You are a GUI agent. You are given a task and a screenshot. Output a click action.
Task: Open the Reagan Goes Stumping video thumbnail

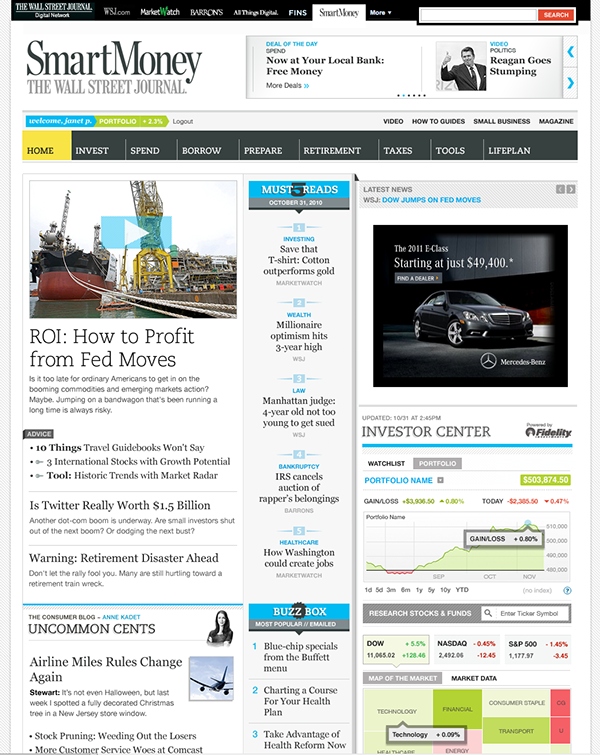tap(461, 66)
